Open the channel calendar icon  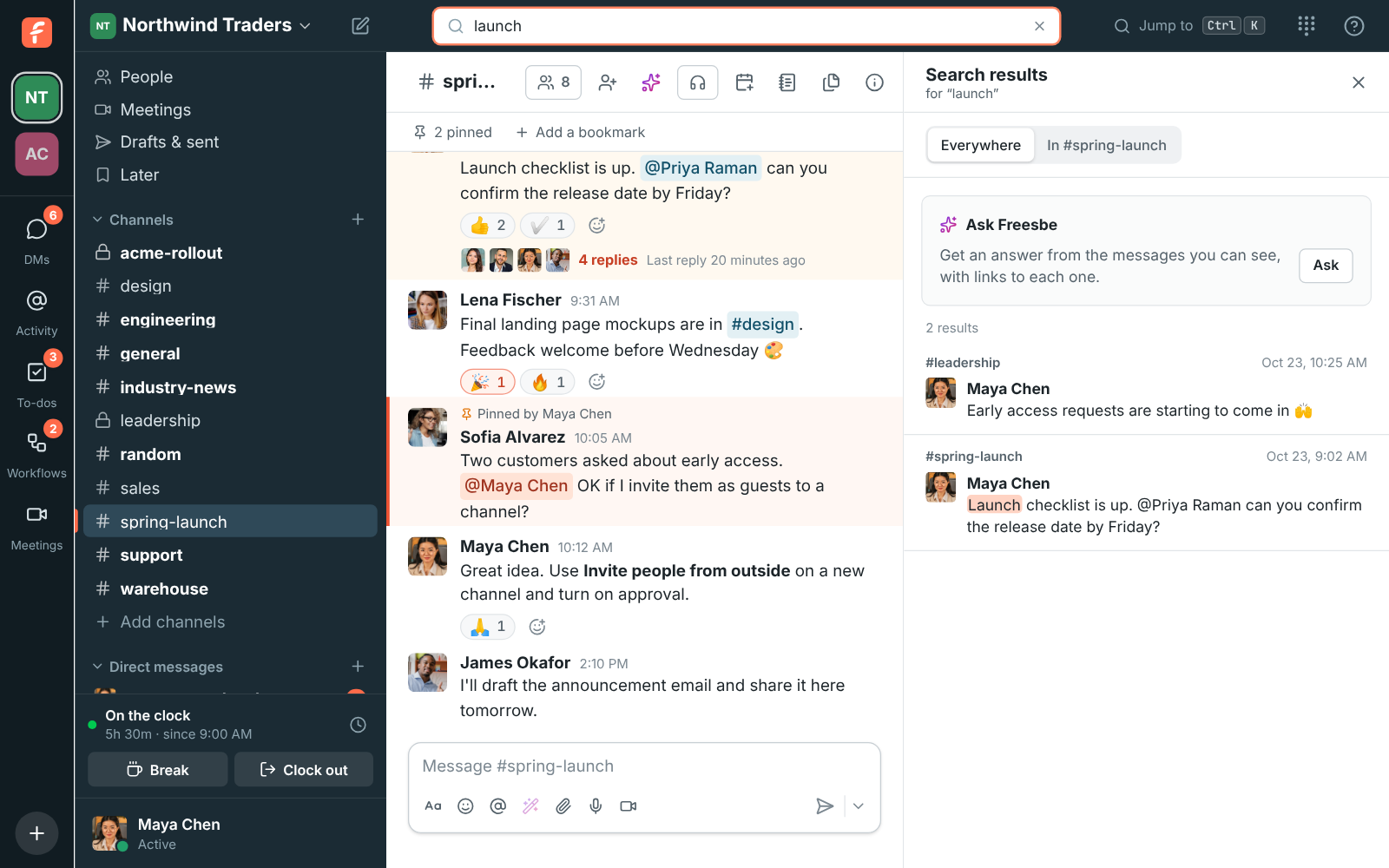[745, 82]
